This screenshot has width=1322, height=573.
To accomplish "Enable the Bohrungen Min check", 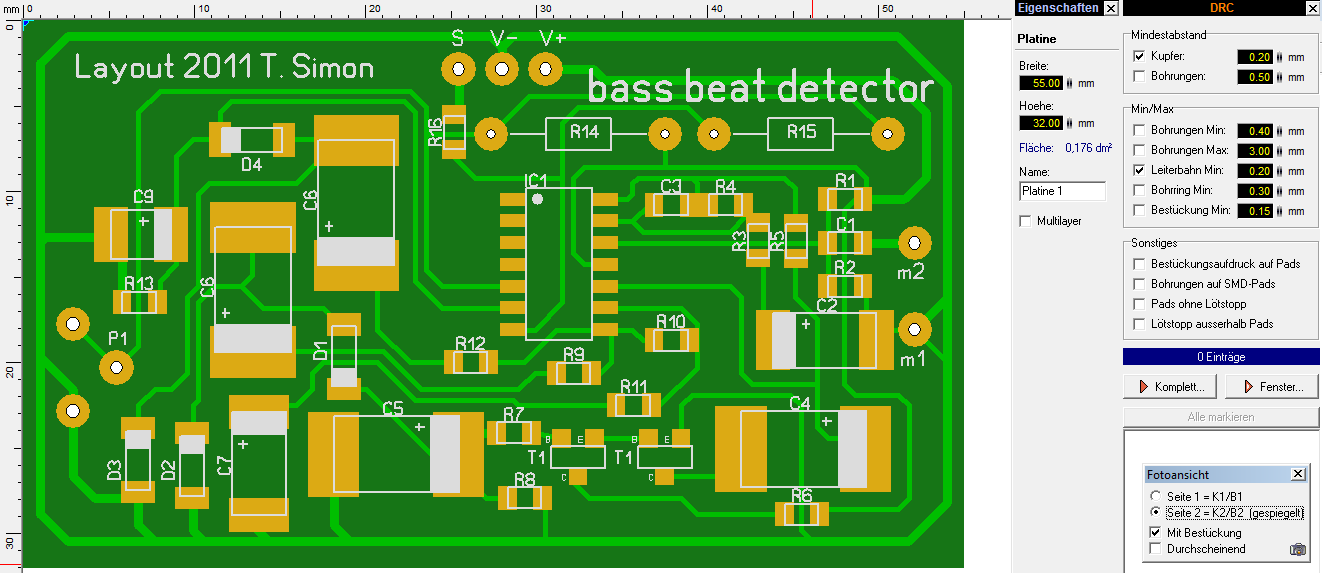I will point(1139,130).
